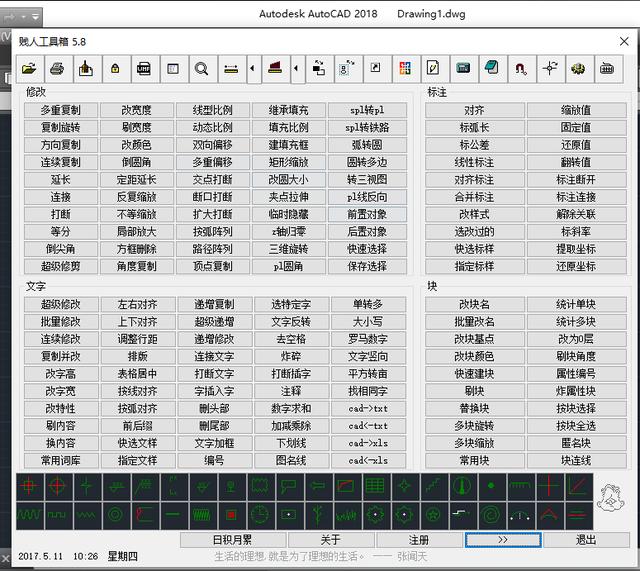
Task: Click the 填充比例 button
Action: tap(289, 127)
